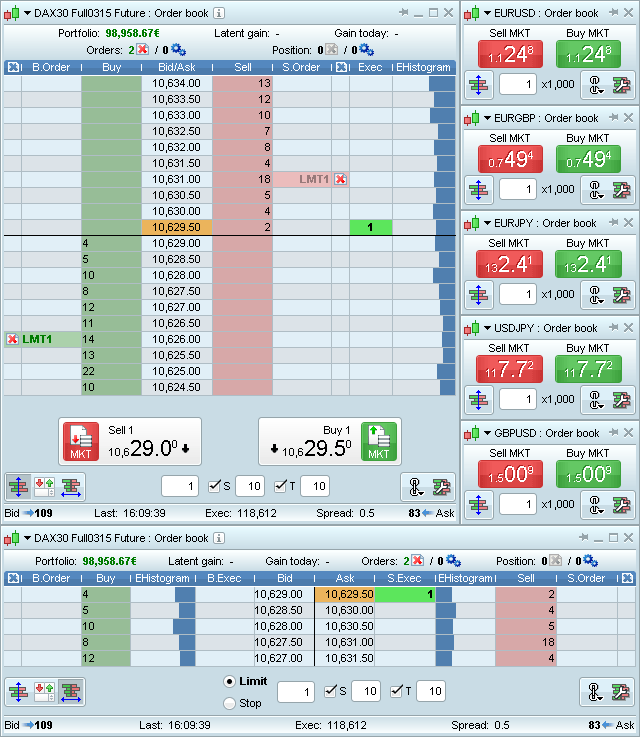640x737 pixels.
Task: Click the green Buy MKT icon in DAX30 panel
Action: click(379, 441)
